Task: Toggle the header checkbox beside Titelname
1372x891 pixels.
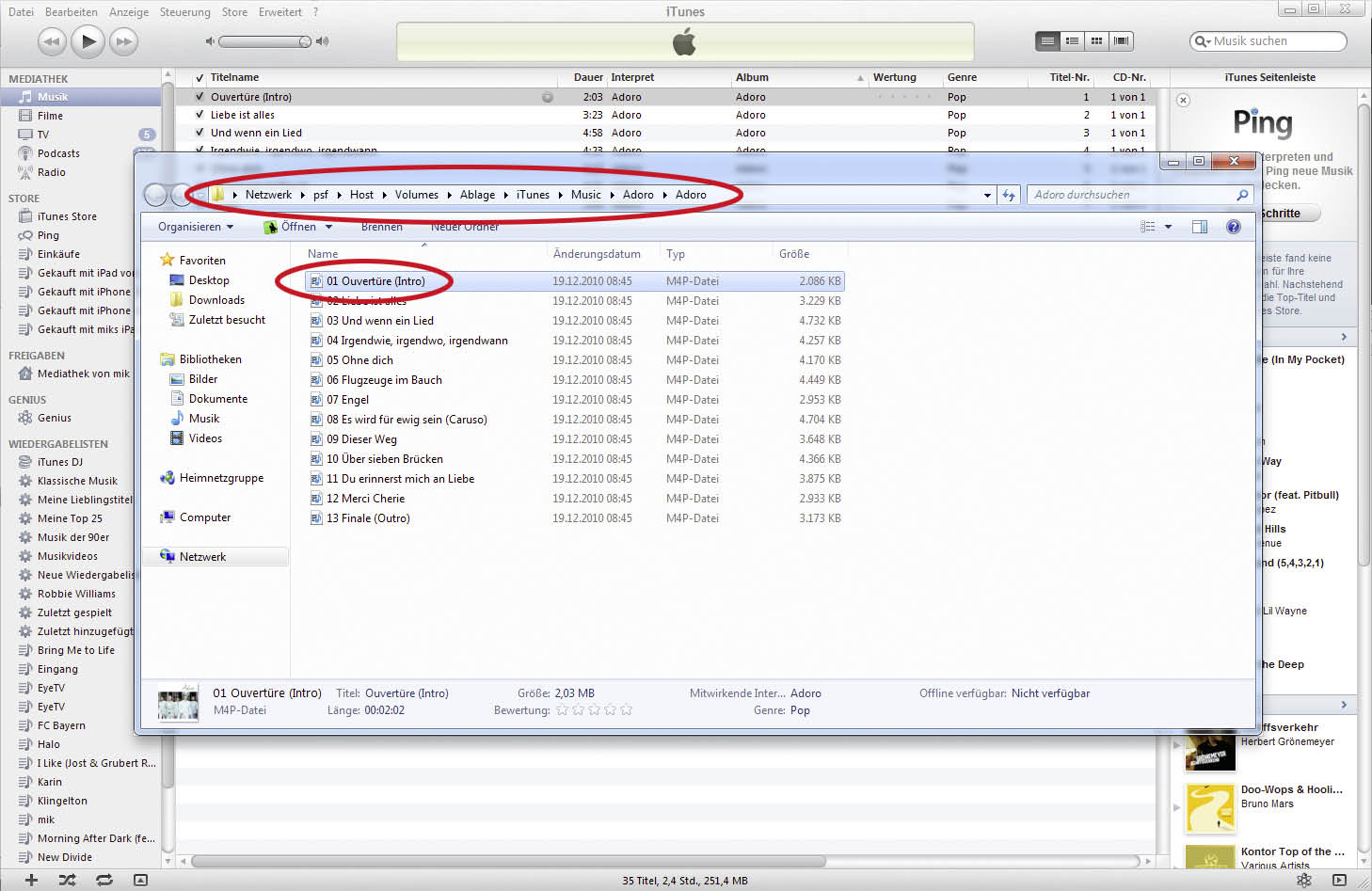Action: click(x=199, y=78)
